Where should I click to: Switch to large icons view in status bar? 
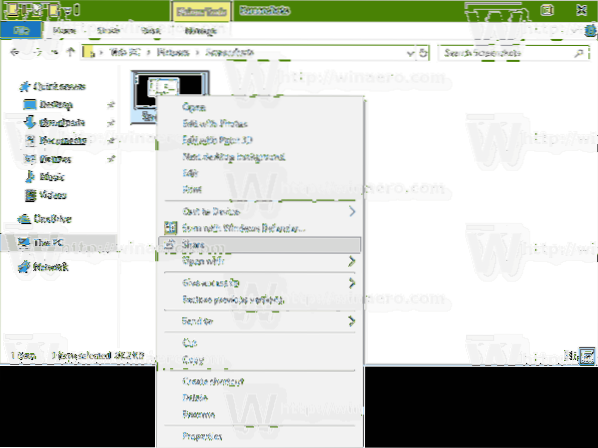coord(587,356)
